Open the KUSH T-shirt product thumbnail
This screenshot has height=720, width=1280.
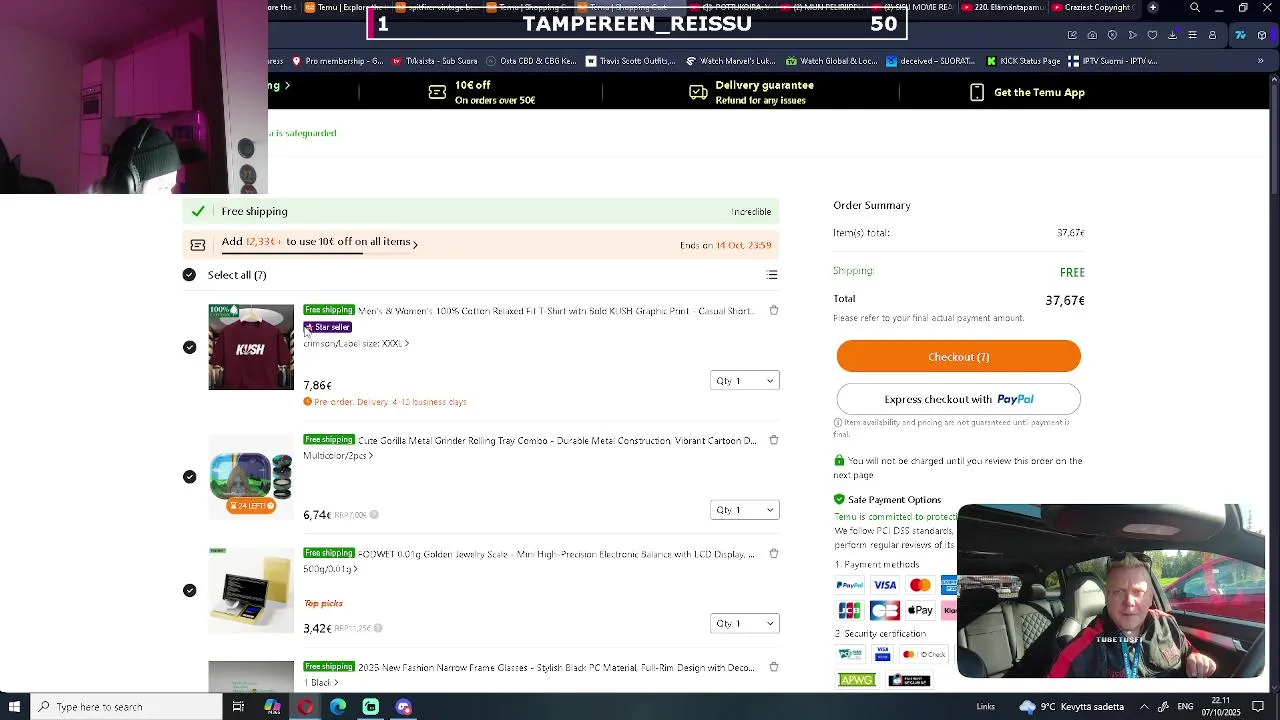pos(251,347)
